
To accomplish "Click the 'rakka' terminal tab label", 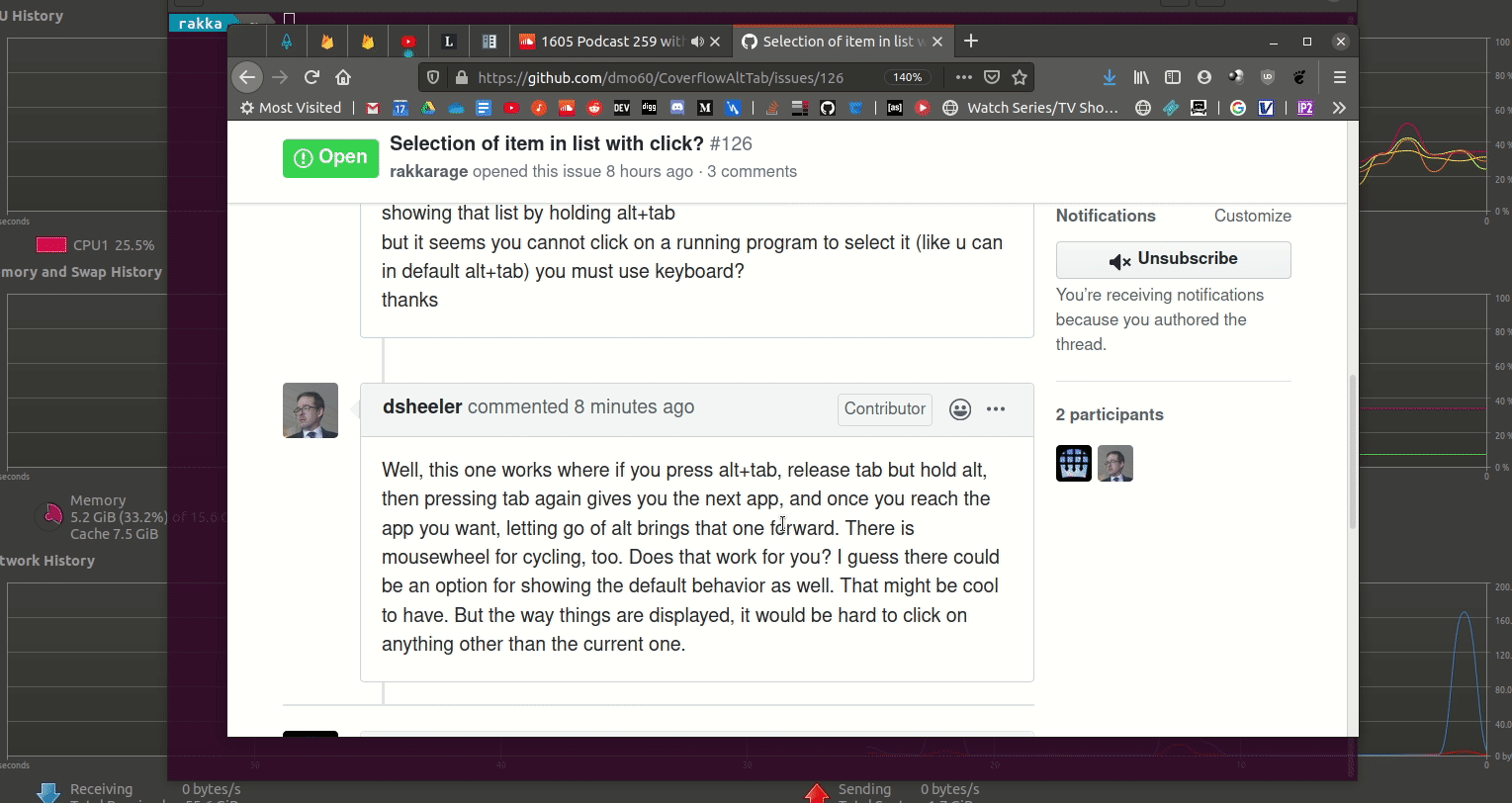I will click(x=201, y=23).
